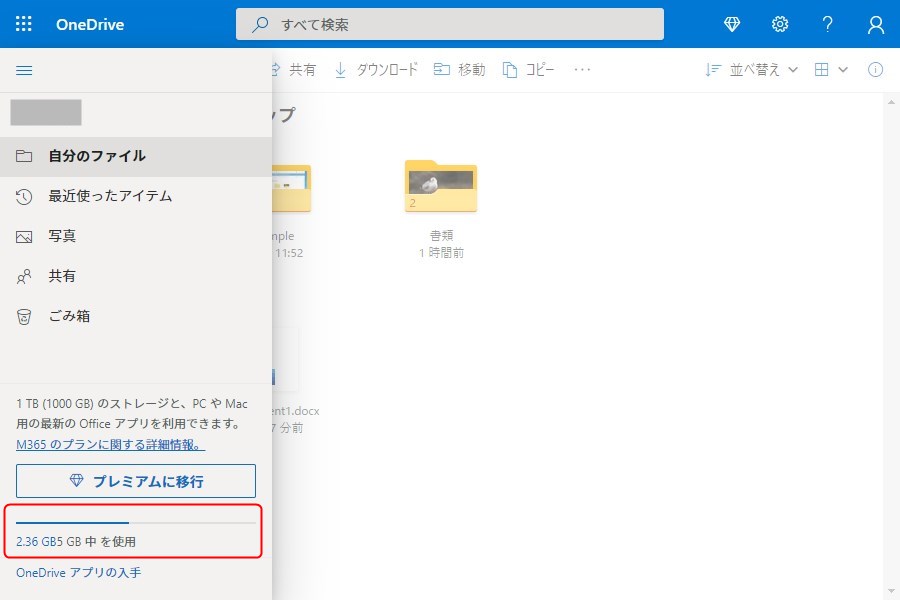
Task: Open the ごみ箱 recycle bin
Action: click(69, 316)
